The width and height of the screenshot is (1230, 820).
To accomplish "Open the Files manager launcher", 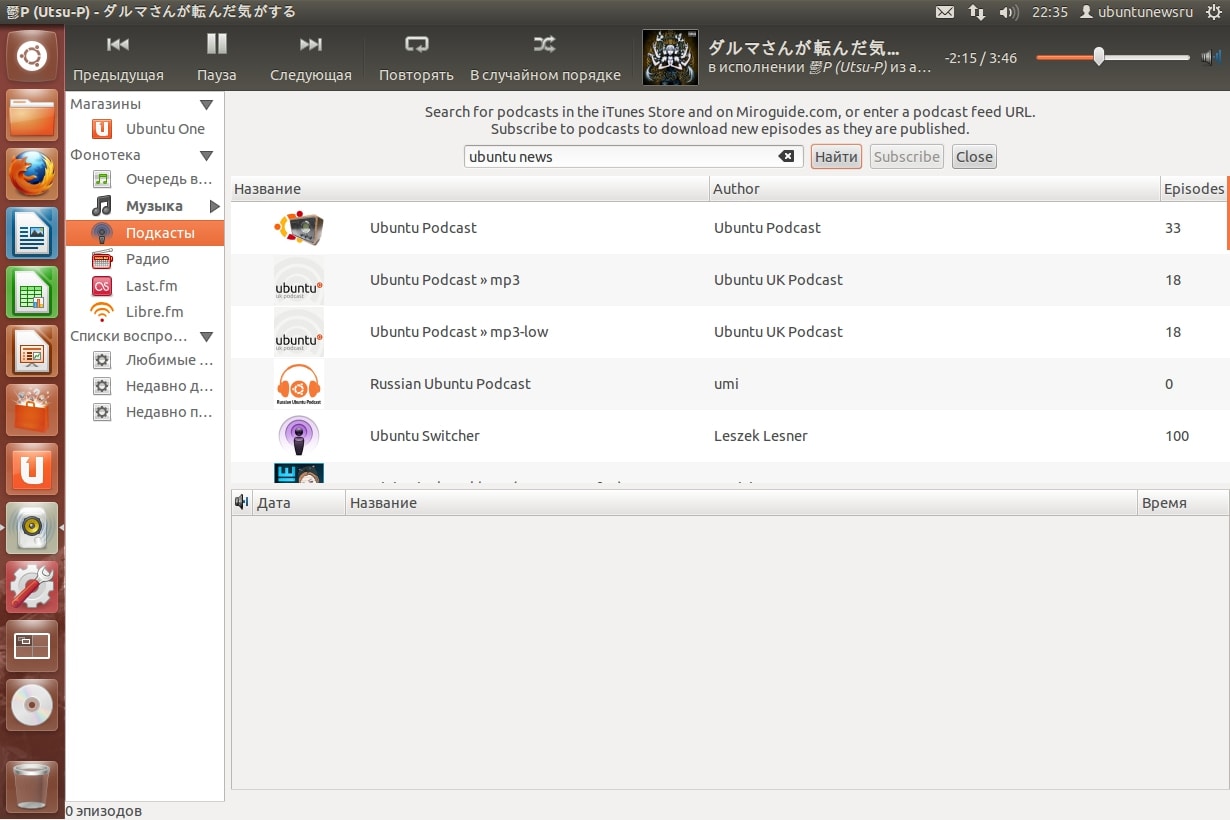I will pyautogui.click(x=32, y=116).
